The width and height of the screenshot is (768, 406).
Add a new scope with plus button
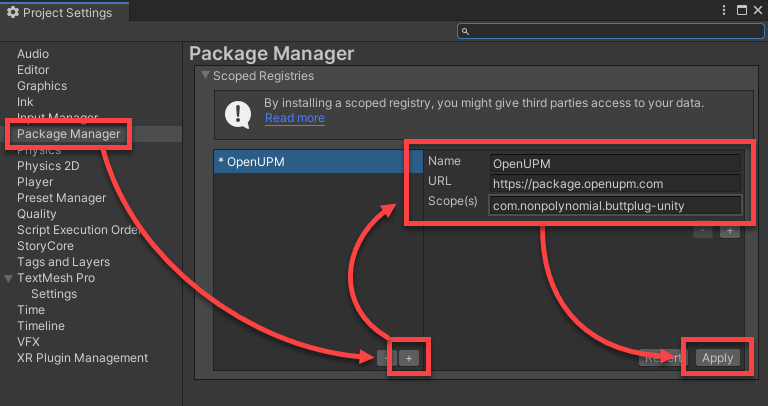coord(729,231)
